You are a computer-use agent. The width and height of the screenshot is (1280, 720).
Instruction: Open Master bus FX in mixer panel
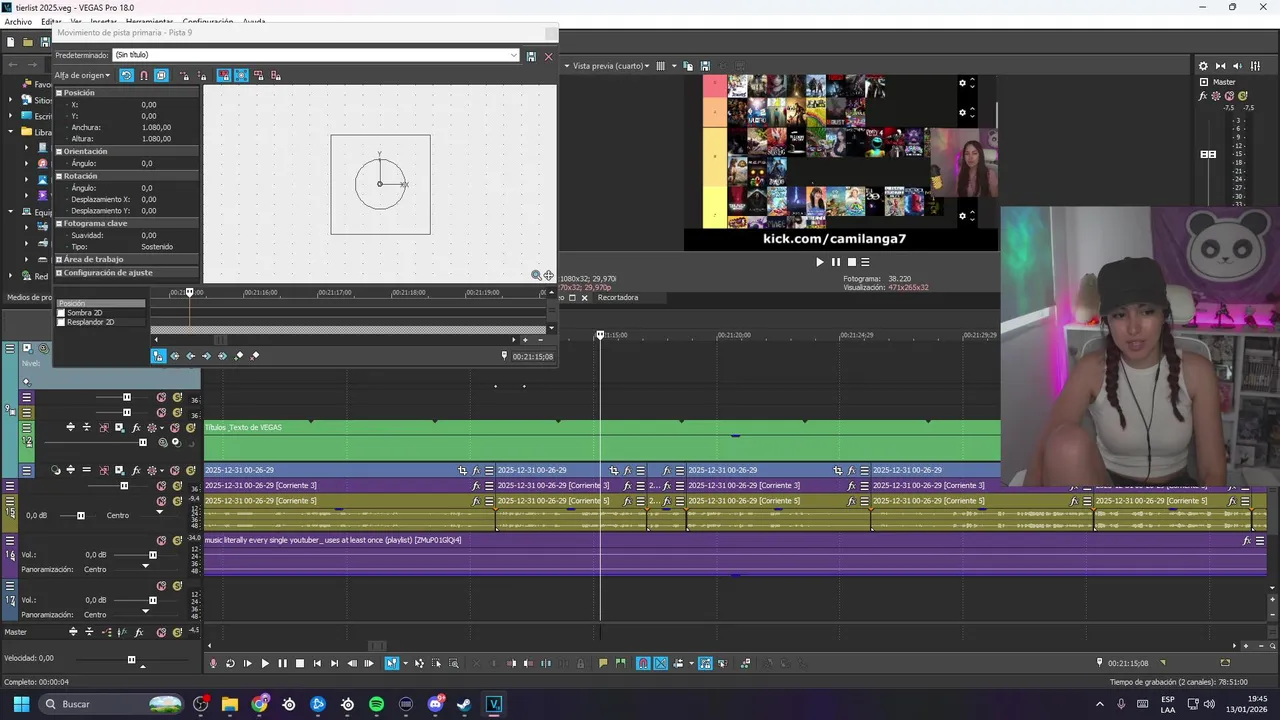(x=1203, y=96)
